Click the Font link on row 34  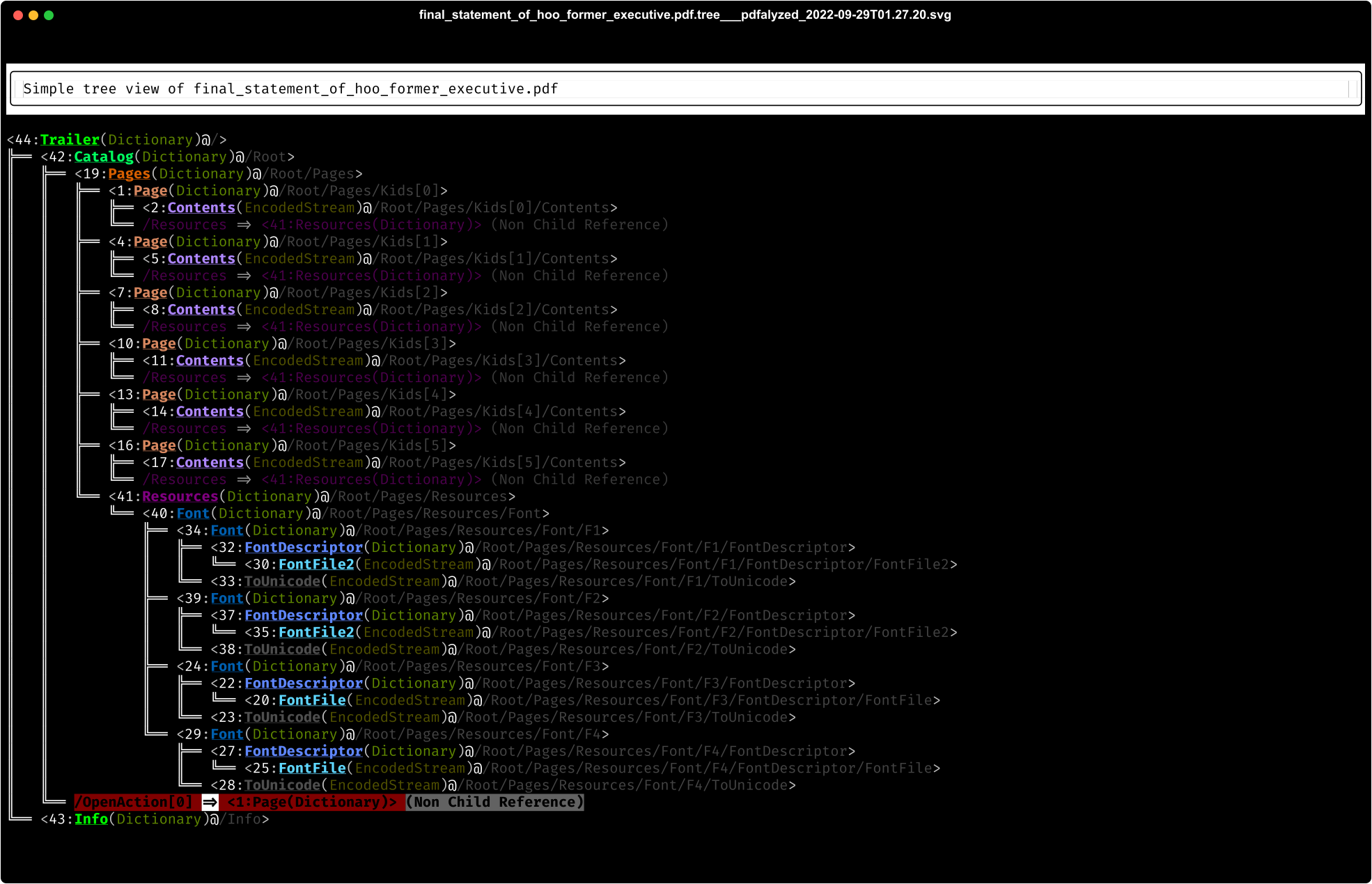pyautogui.click(x=227, y=530)
